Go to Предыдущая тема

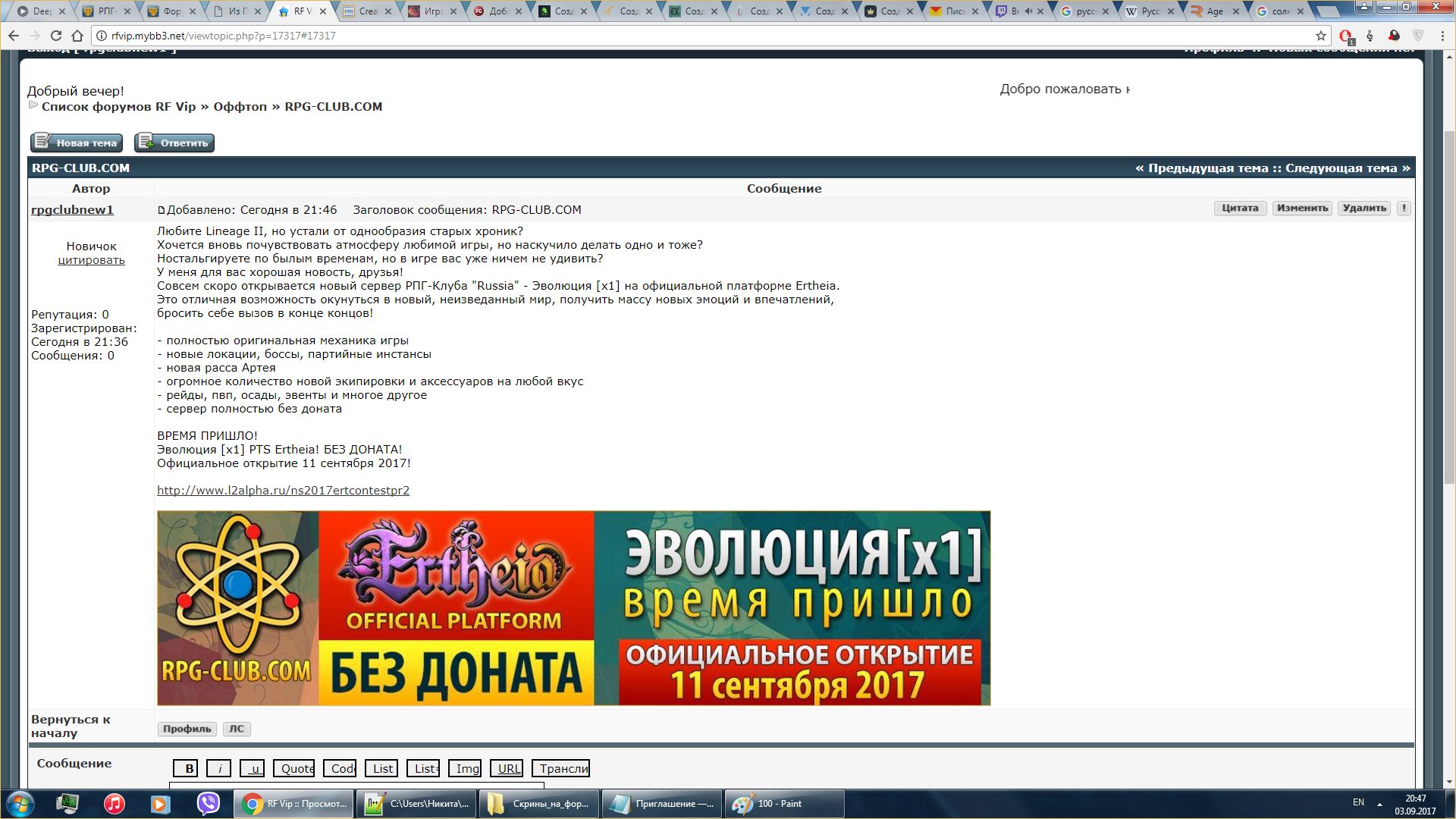click(1207, 168)
